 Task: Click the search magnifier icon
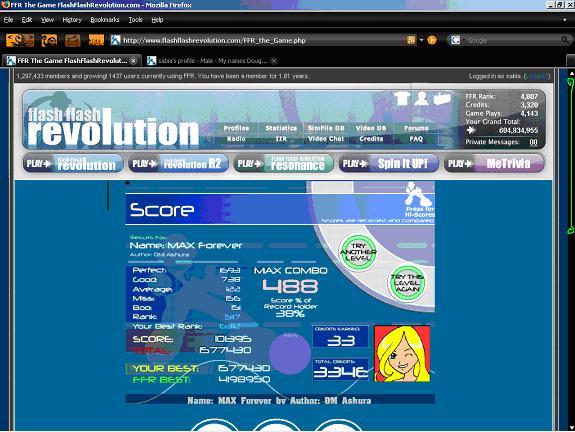[565, 40]
